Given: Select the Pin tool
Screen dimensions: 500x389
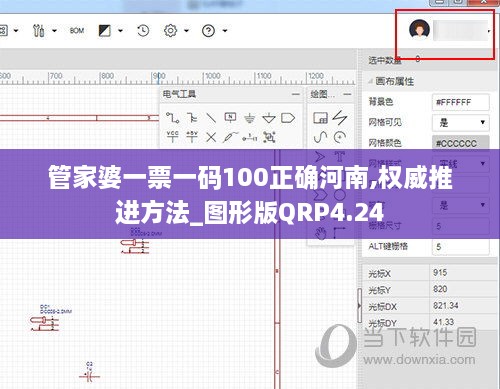Looking at the screenshot, I should tap(249, 137).
